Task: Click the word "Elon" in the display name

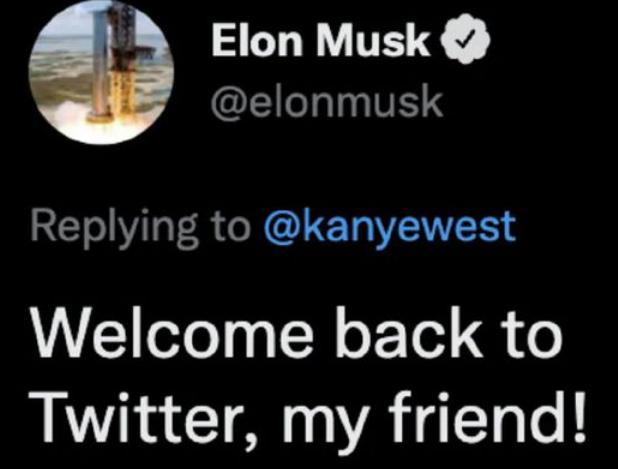Action: click(257, 40)
